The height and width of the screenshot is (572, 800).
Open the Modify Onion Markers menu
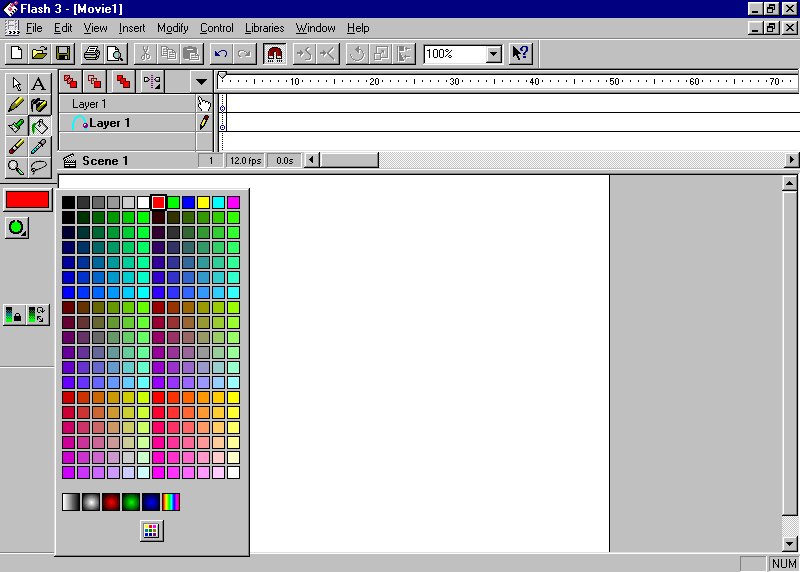click(x=152, y=82)
